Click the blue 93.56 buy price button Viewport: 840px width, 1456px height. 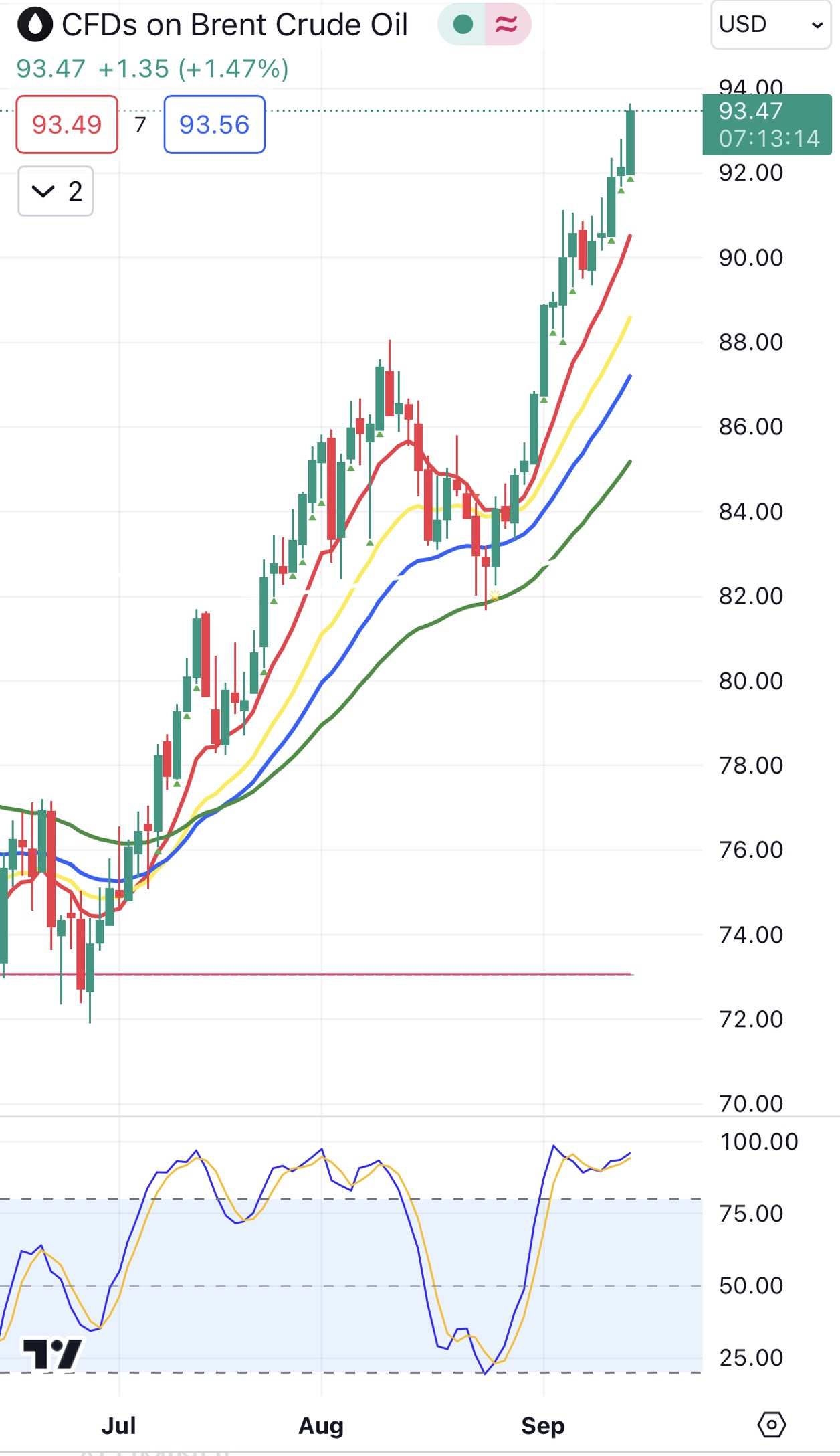(x=214, y=124)
